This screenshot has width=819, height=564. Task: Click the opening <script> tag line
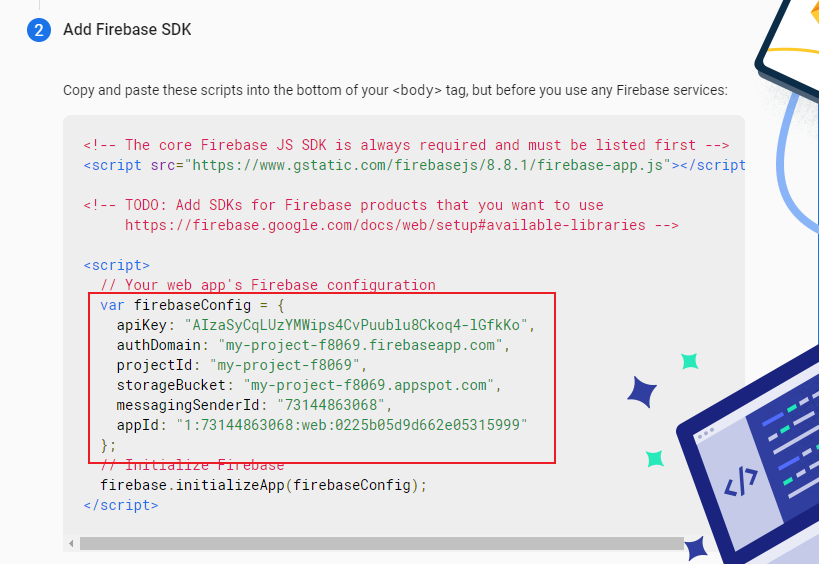coord(117,265)
